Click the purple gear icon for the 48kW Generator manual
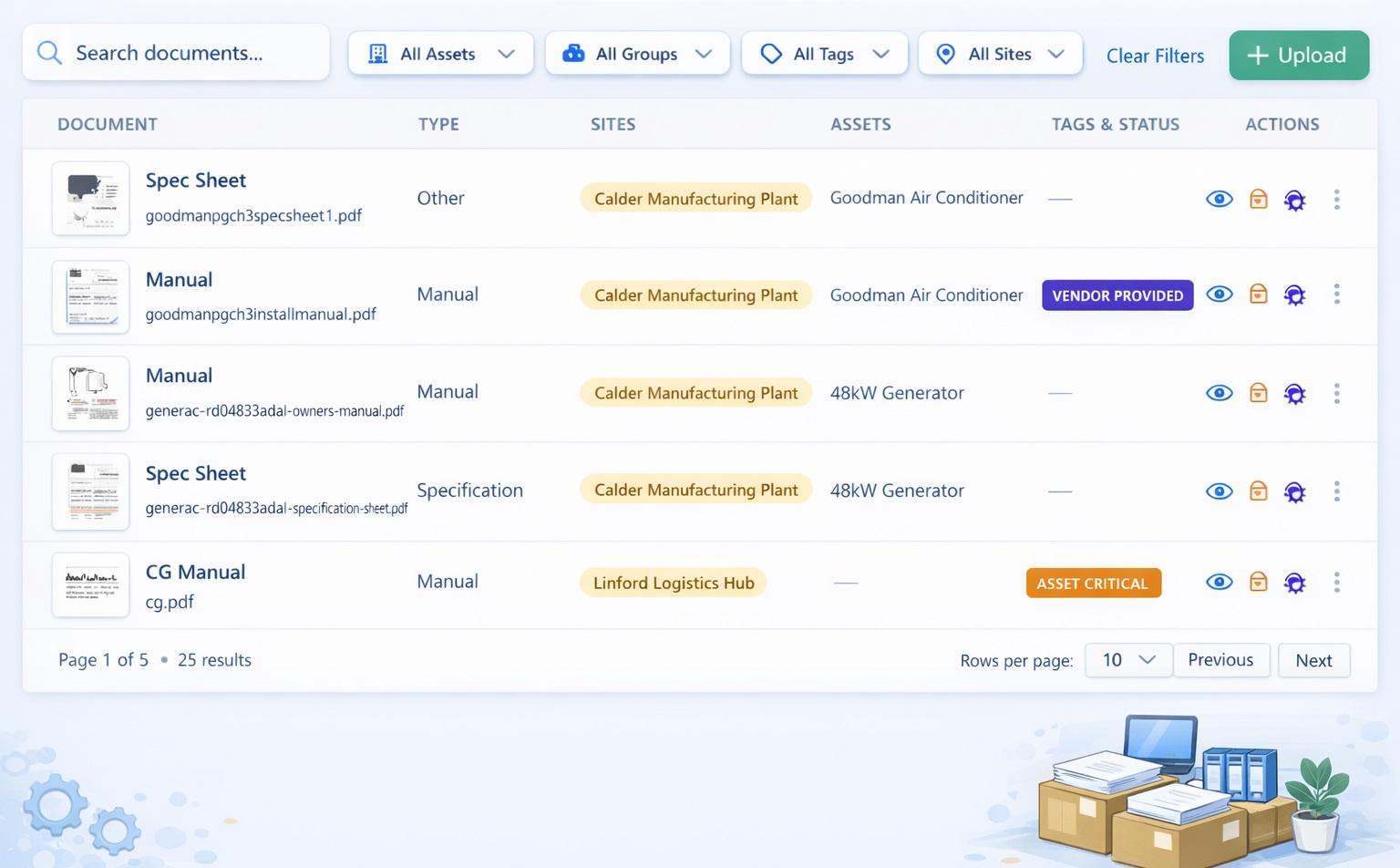 coord(1294,393)
